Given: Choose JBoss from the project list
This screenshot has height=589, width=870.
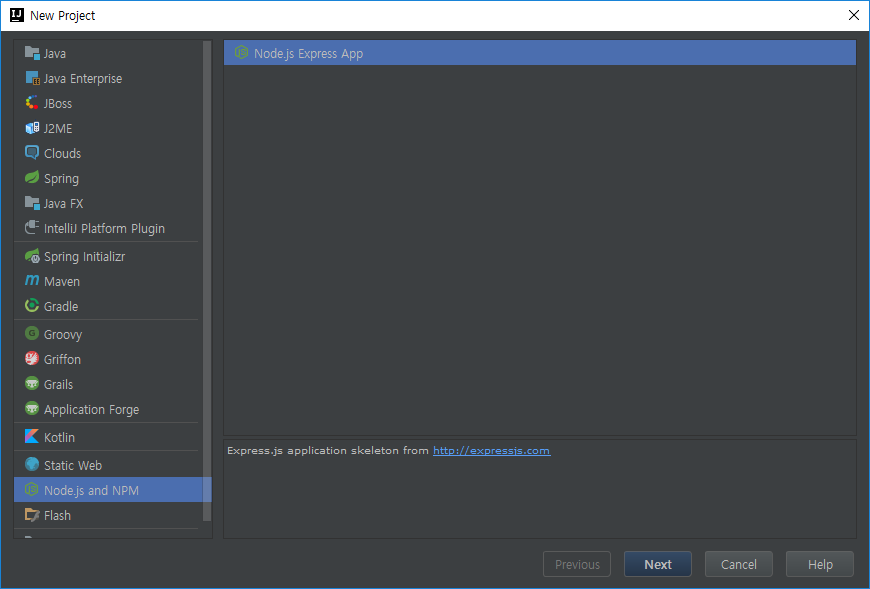Looking at the screenshot, I should click(x=106, y=103).
